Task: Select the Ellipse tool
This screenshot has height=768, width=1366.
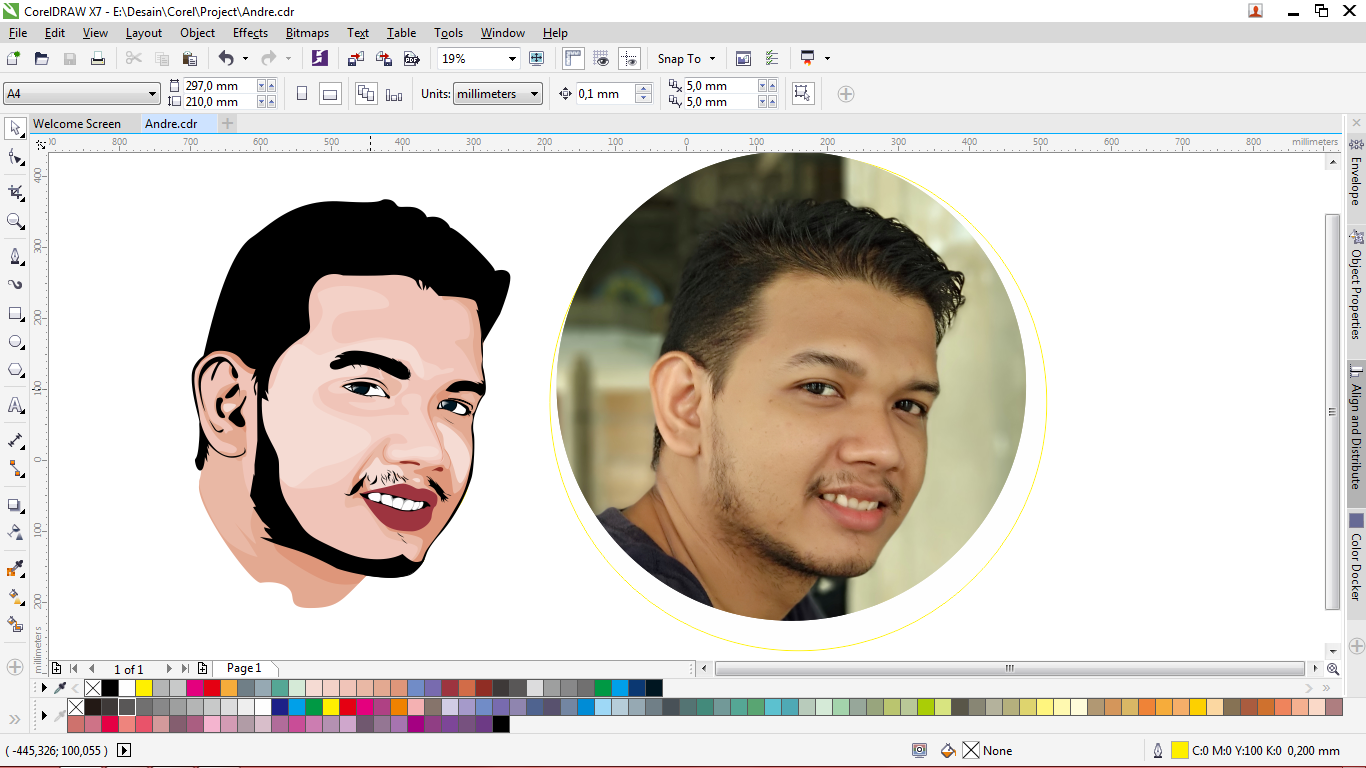Action: 15,342
